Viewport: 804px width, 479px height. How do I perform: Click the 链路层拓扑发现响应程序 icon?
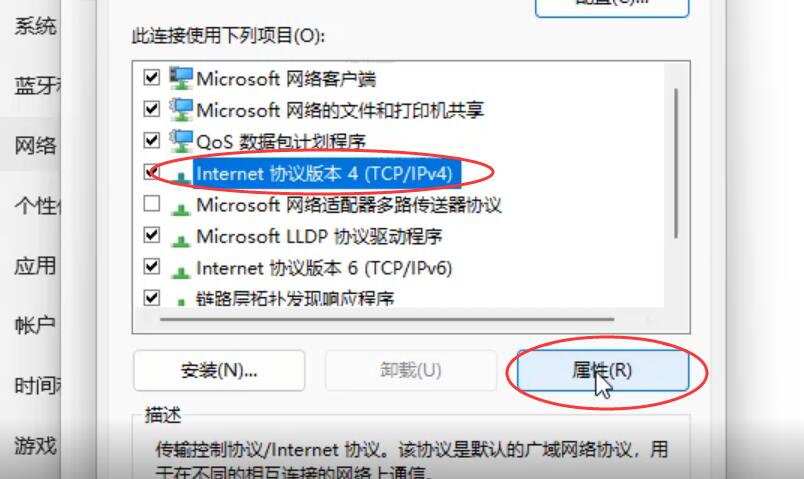180,302
